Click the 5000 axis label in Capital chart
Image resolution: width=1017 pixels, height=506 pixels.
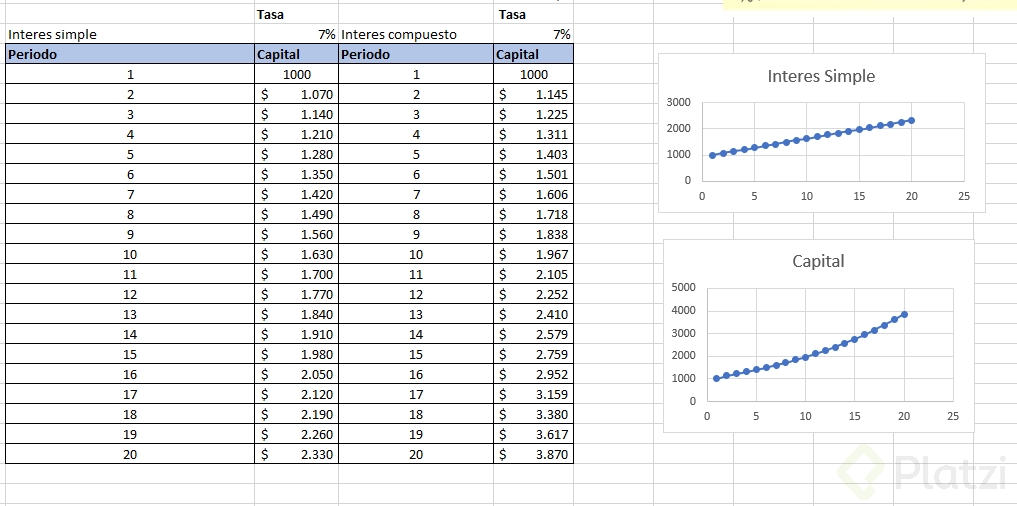tap(683, 287)
